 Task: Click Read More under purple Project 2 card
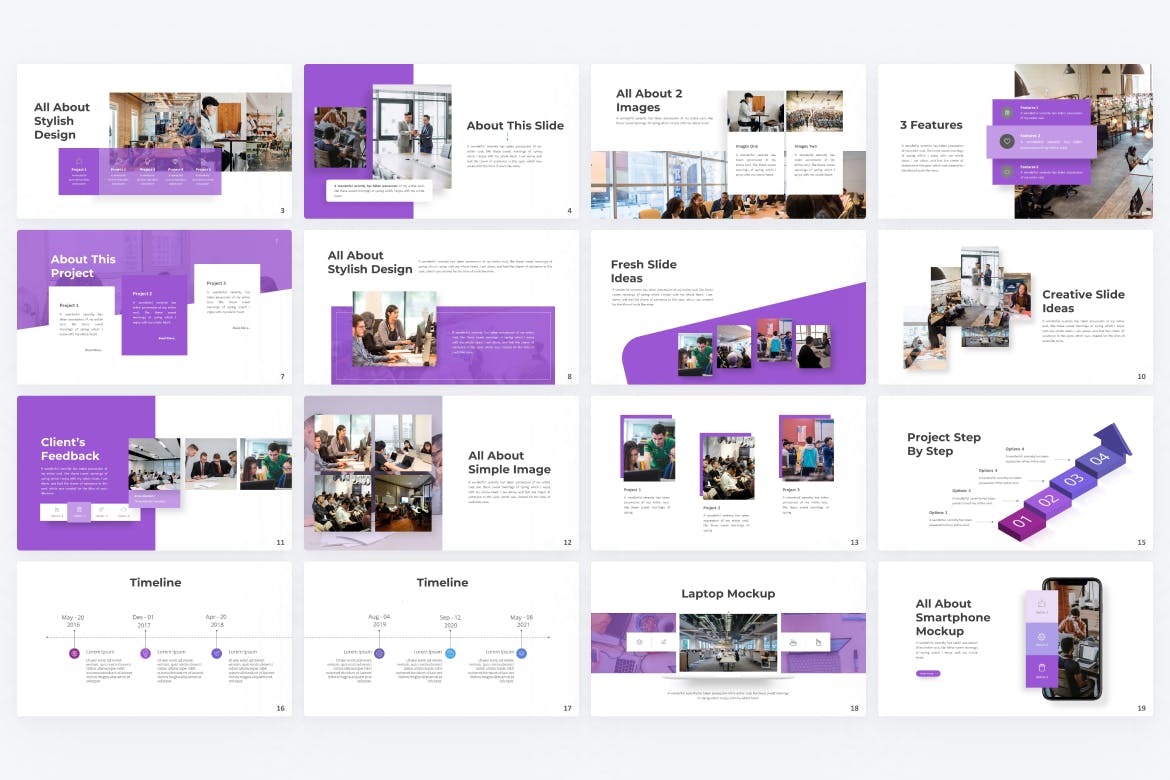click(x=166, y=338)
